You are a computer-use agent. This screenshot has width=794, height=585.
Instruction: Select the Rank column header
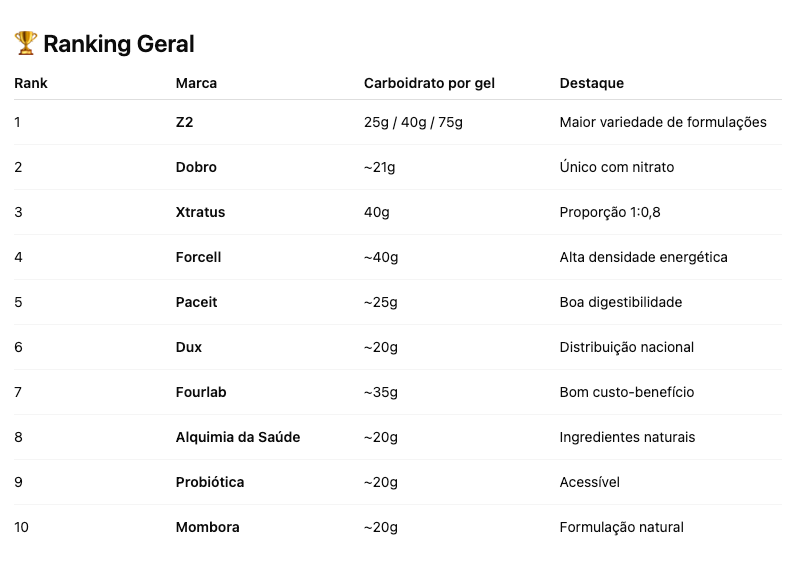coord(31,83)
